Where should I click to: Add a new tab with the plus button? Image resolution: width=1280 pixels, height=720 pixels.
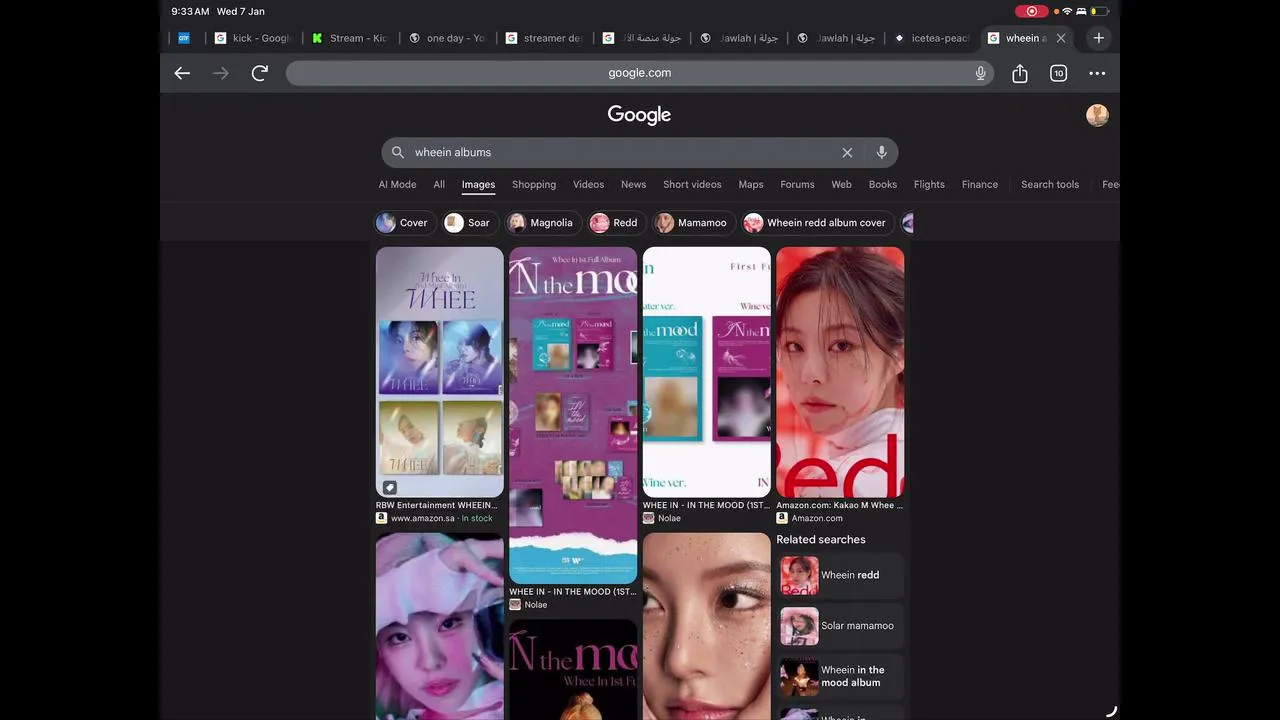tap(1098, 38)
